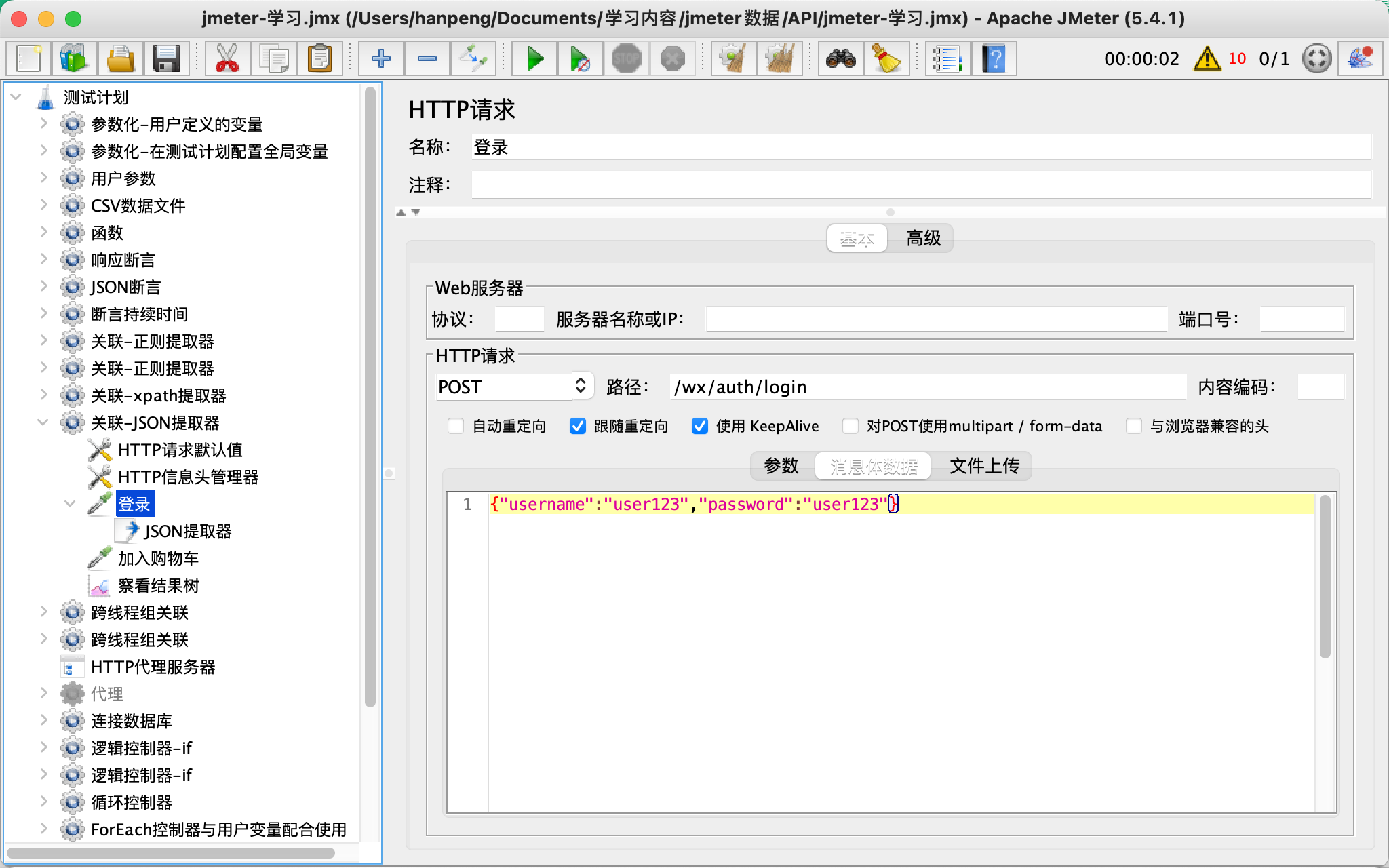Click the 路径 field containing /wx/auth/login

click(926, 387)
